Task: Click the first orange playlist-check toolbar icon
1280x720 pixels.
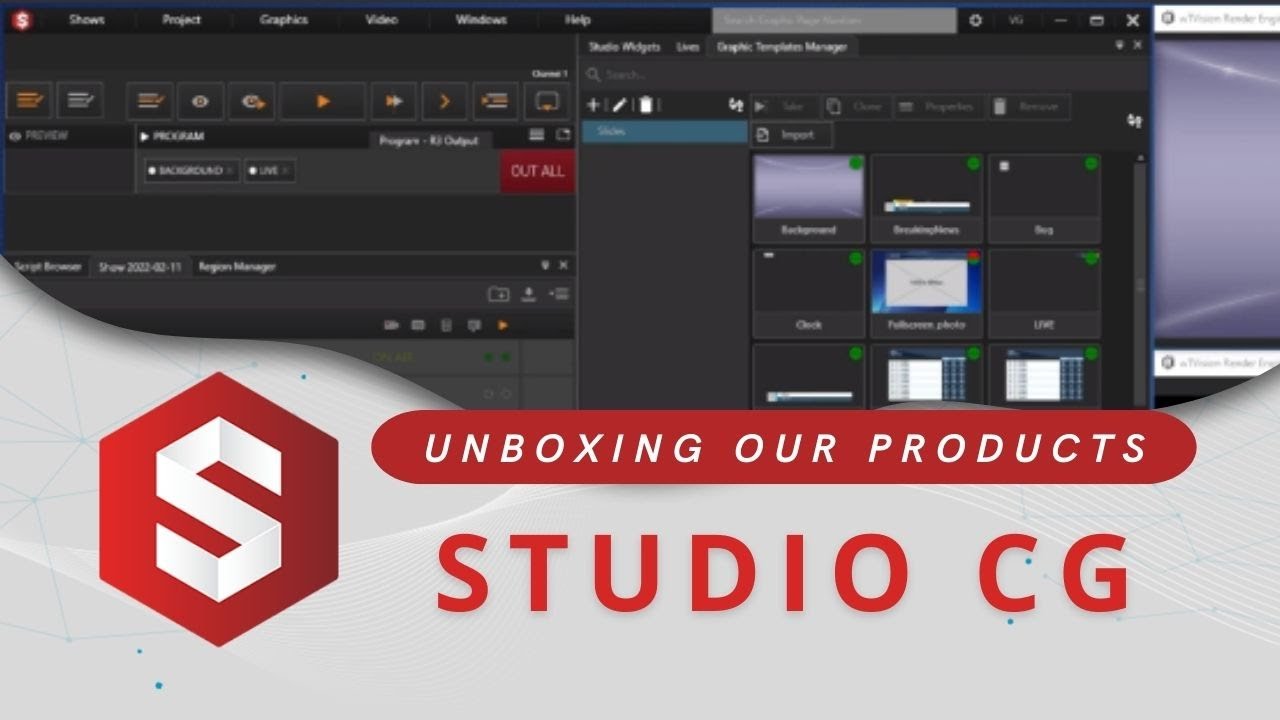Action: point(29,101)
